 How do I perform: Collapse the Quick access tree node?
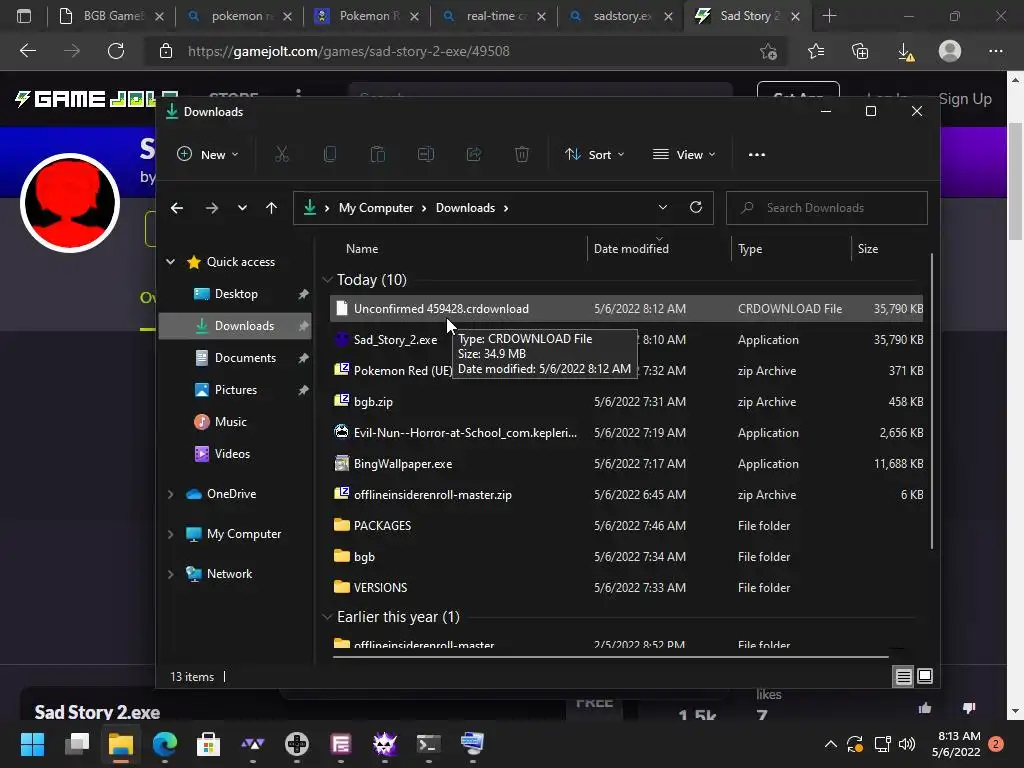(x=170, y=262)
